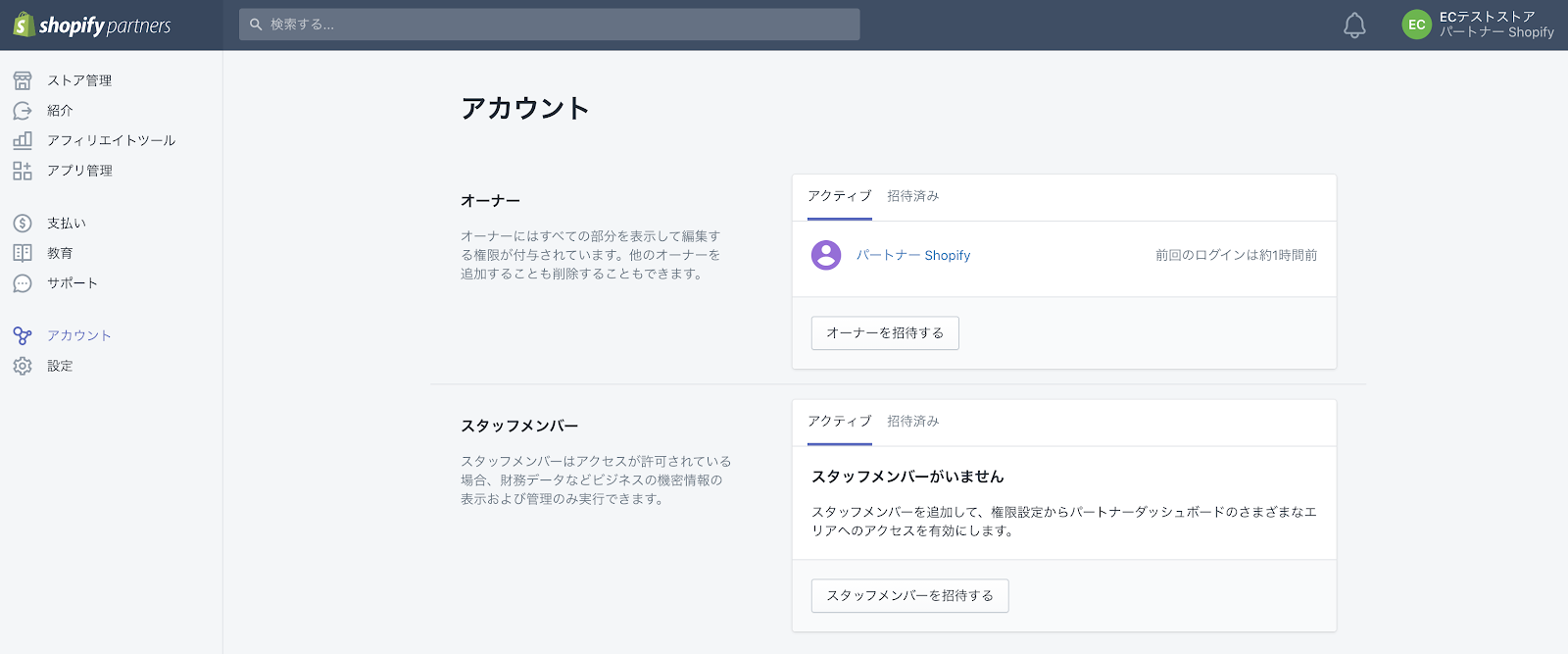1568x654 pixels.
Task: Select the アフィリエイトツール chart icon
Action: pos(23,140)
